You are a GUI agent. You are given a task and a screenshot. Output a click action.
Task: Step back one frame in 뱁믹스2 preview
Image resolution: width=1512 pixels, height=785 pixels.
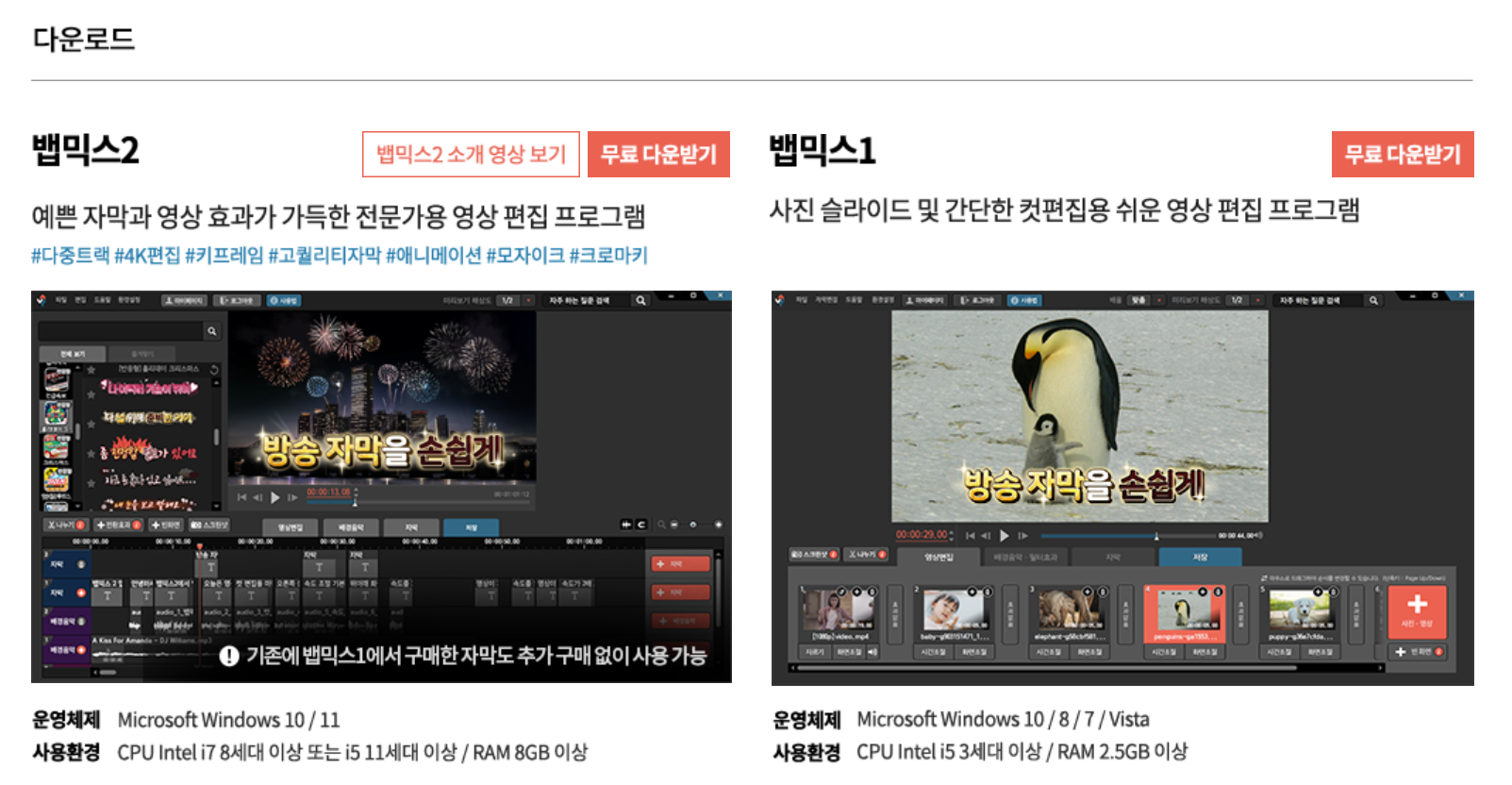[258, 498]
